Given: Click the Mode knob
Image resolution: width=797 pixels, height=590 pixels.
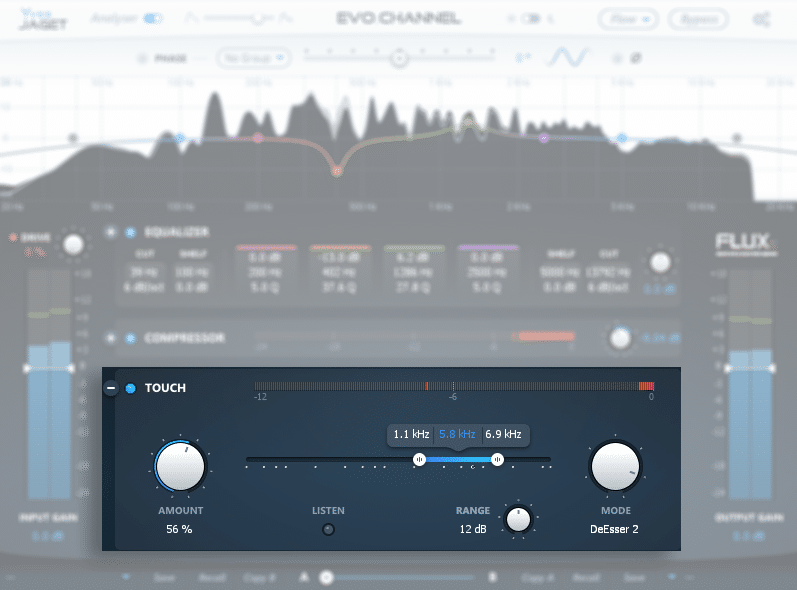Looking at the screenshot, I should (615, 466).
